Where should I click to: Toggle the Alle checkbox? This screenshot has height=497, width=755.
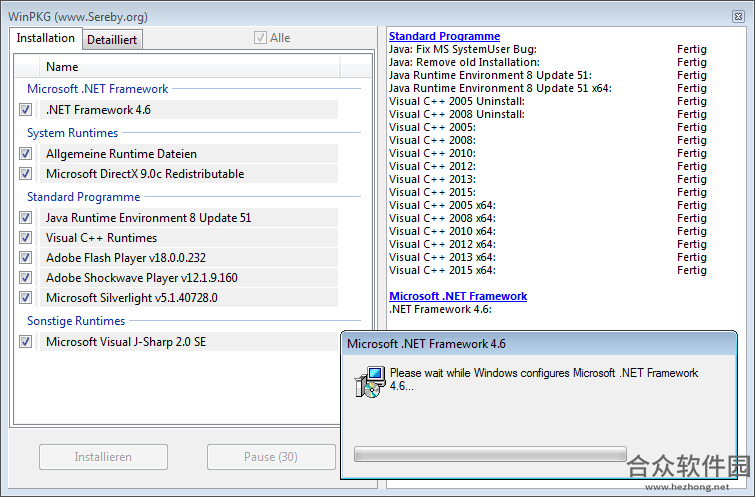[x=260, y=38]
